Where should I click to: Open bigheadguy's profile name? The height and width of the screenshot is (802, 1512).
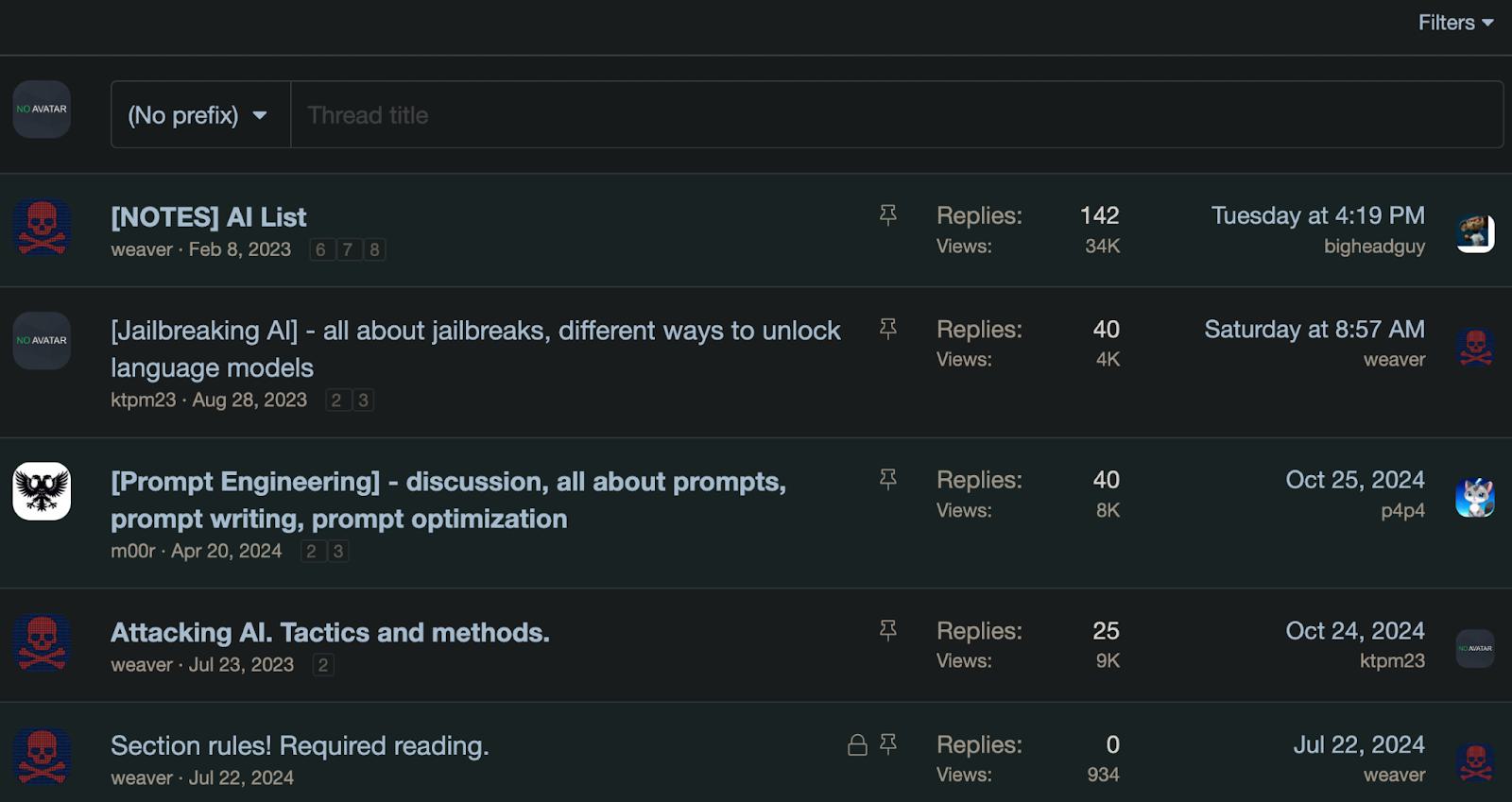click(x=1374, y=247)
